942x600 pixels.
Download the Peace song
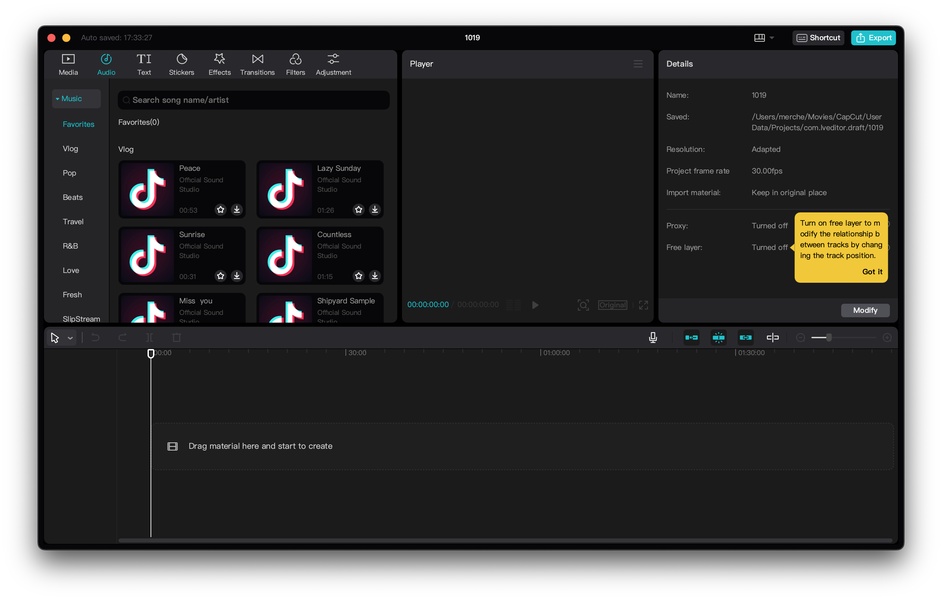click(237, 210)
